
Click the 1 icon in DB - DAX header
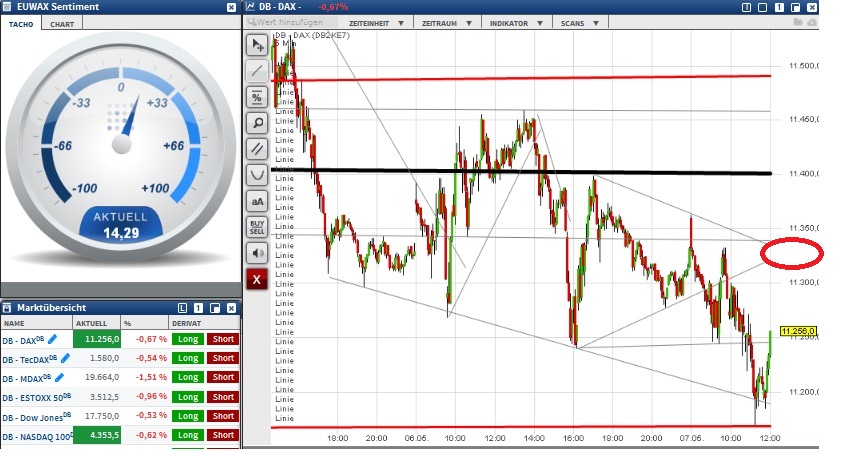tap(779, 7)
